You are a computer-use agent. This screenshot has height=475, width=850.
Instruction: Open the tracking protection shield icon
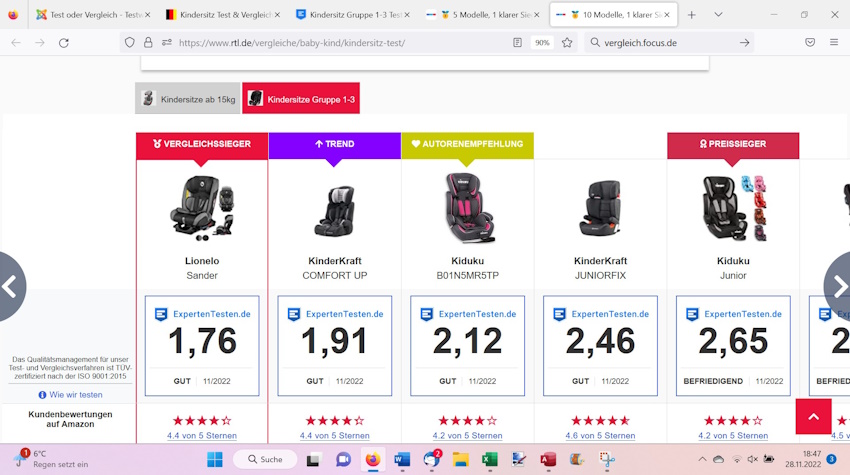pyautogui.click(x=130, y=42)
